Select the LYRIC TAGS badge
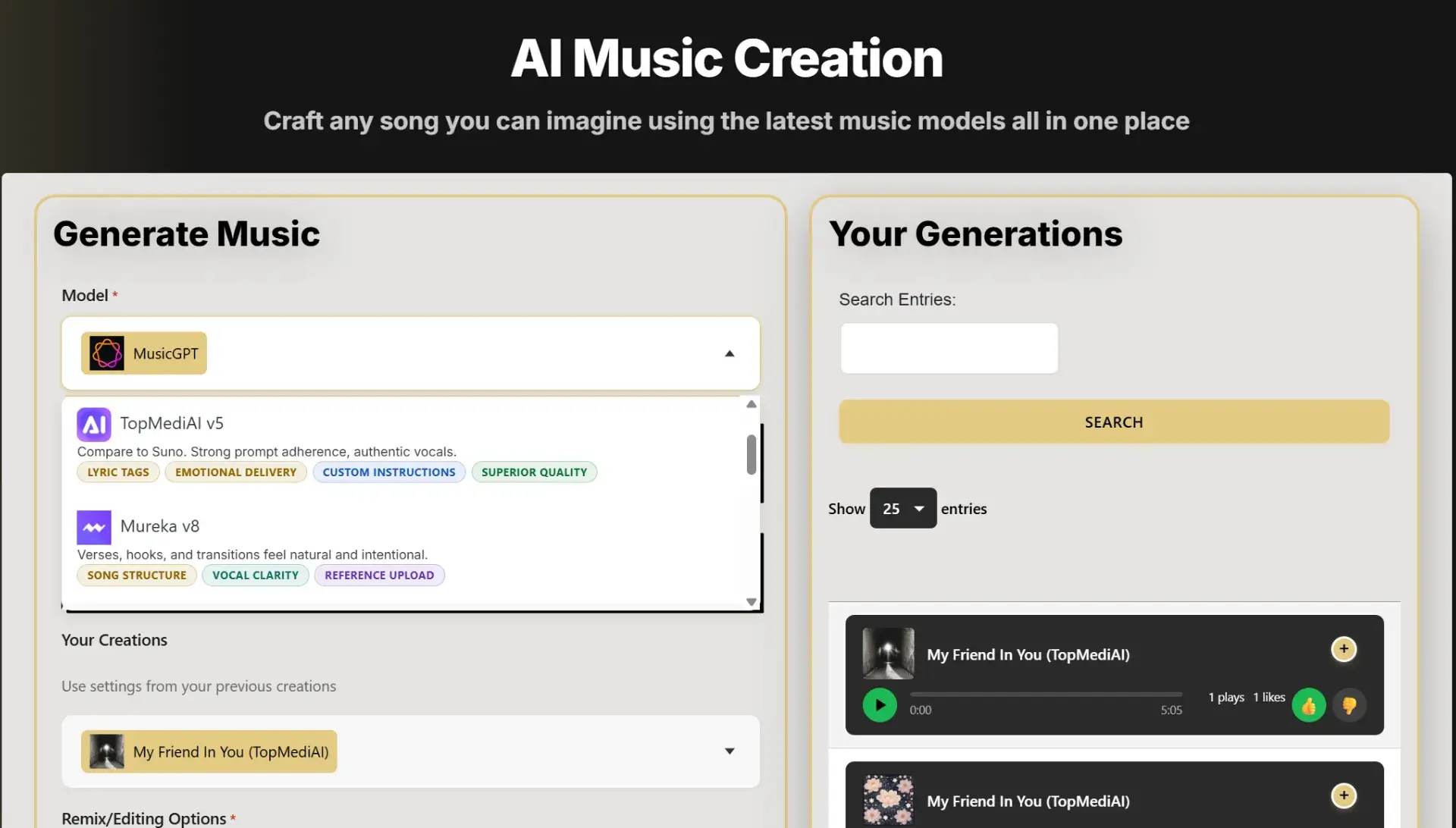The image size is (1456, 828). tap(118, 472)
